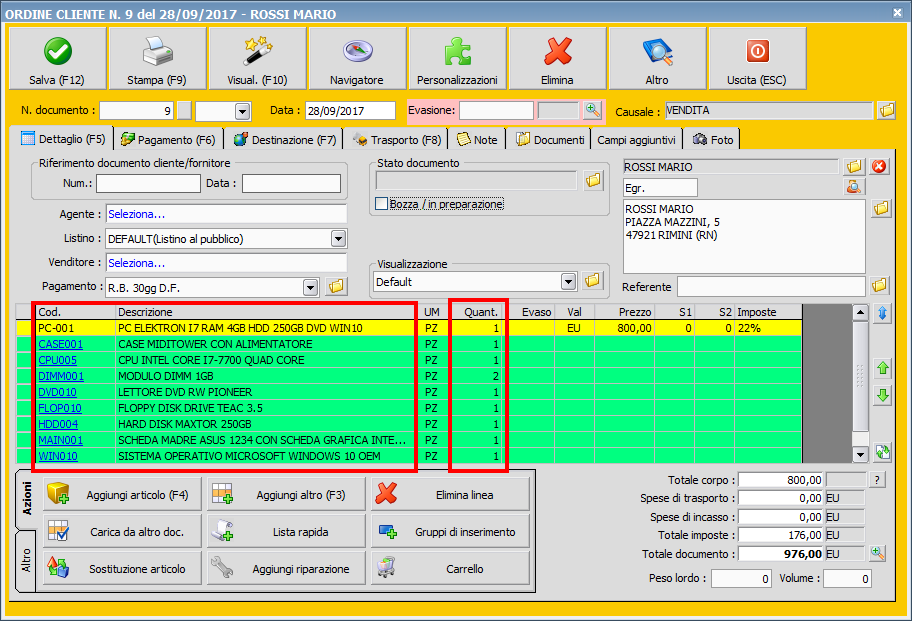This screenshot has height=621, width=912.
Task: Open Visual. (F10) preview
Action: (257, 59)
